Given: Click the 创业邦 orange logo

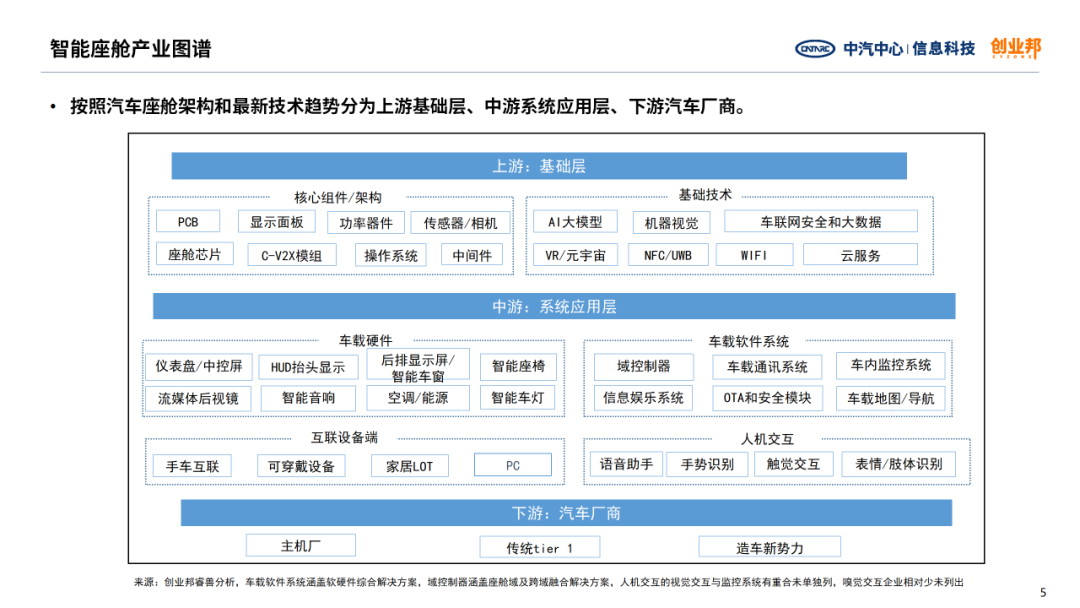Looking at the screenshot, I should pyautogui.click(x=1014, y=48).
